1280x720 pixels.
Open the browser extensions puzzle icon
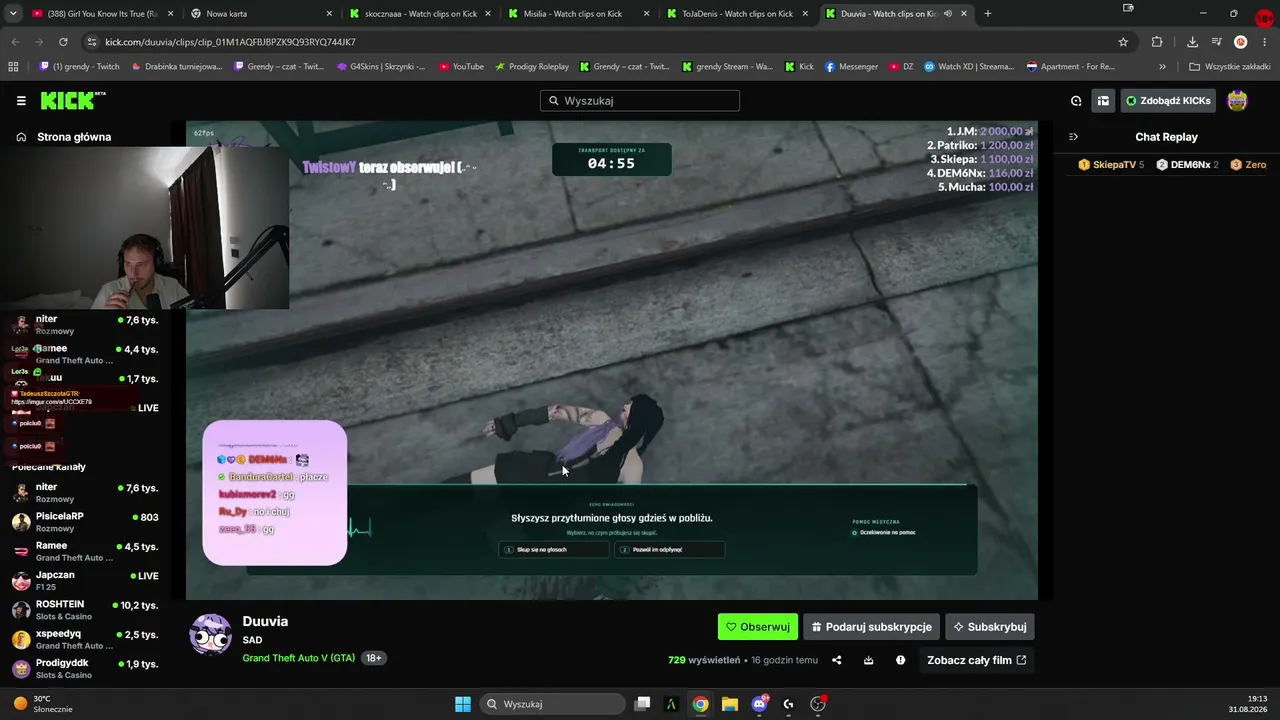click(x=1157, y=42)
